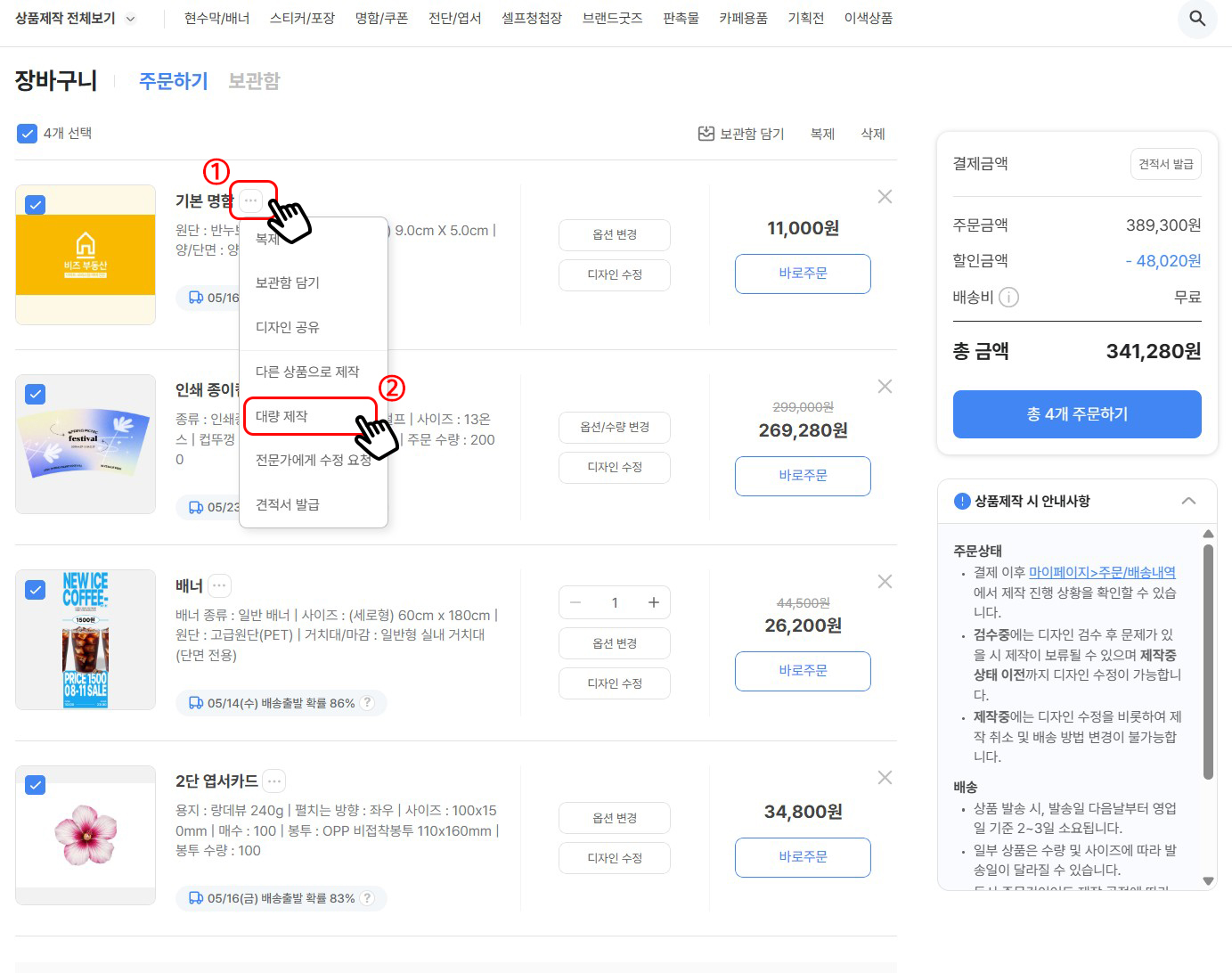The image size is (1232, 973).
Task: Increase the 배너 quantity with the plus stepper
Action: (652, 602)
